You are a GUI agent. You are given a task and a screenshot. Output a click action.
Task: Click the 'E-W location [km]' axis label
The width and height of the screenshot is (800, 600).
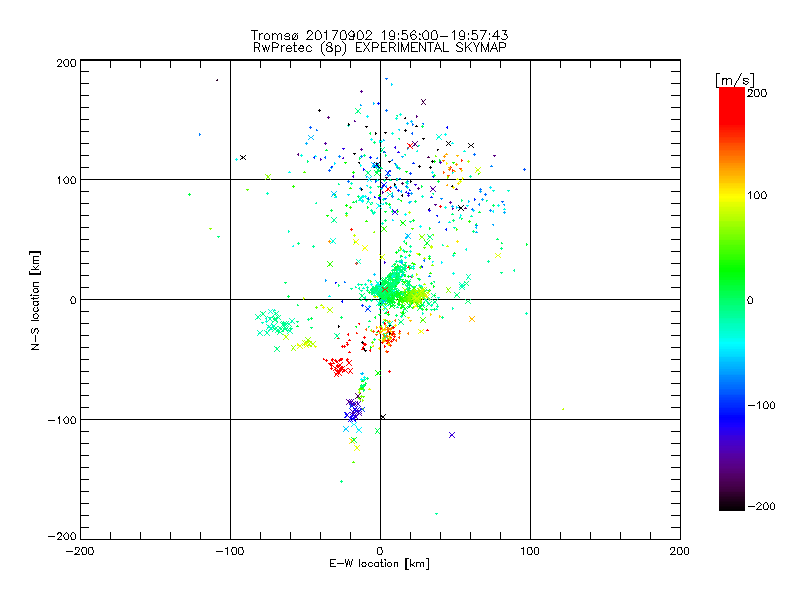coord(379,564)
